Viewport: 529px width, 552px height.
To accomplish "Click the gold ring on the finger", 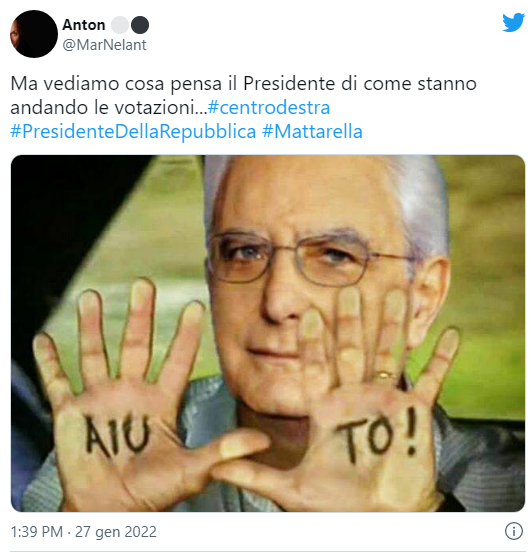I will (x=385, y=375).
